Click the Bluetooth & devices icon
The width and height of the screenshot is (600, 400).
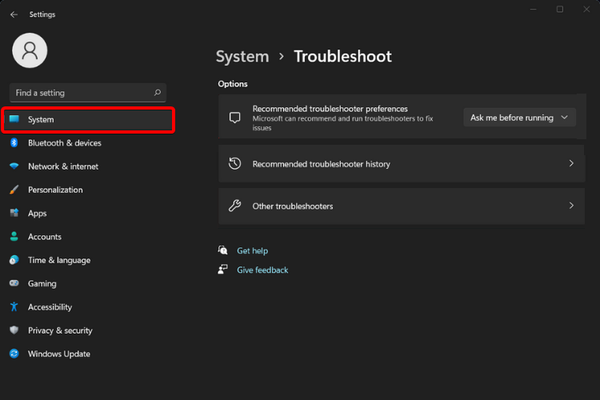coord(14,143)
